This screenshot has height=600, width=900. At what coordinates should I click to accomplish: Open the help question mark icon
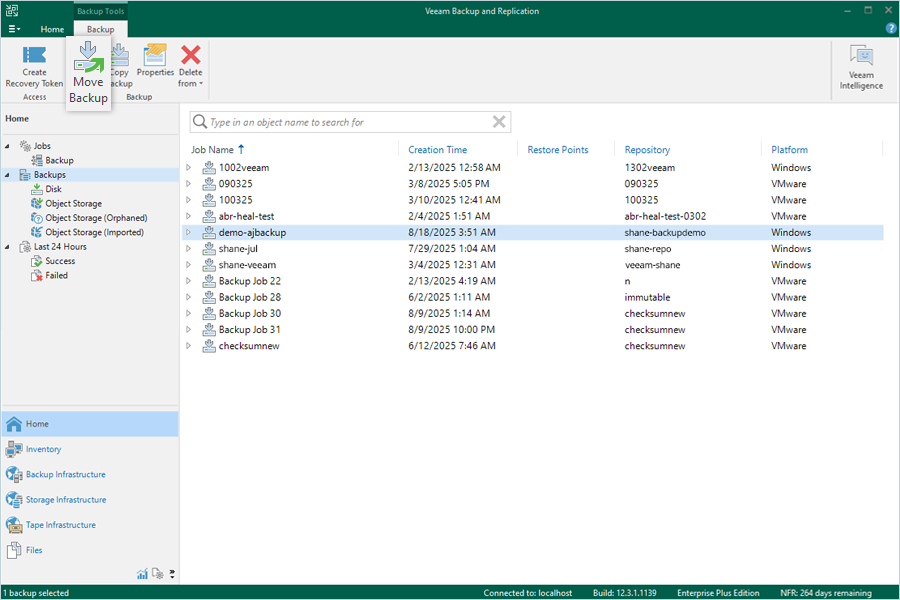pyautogui.click(x=891, y=29)
